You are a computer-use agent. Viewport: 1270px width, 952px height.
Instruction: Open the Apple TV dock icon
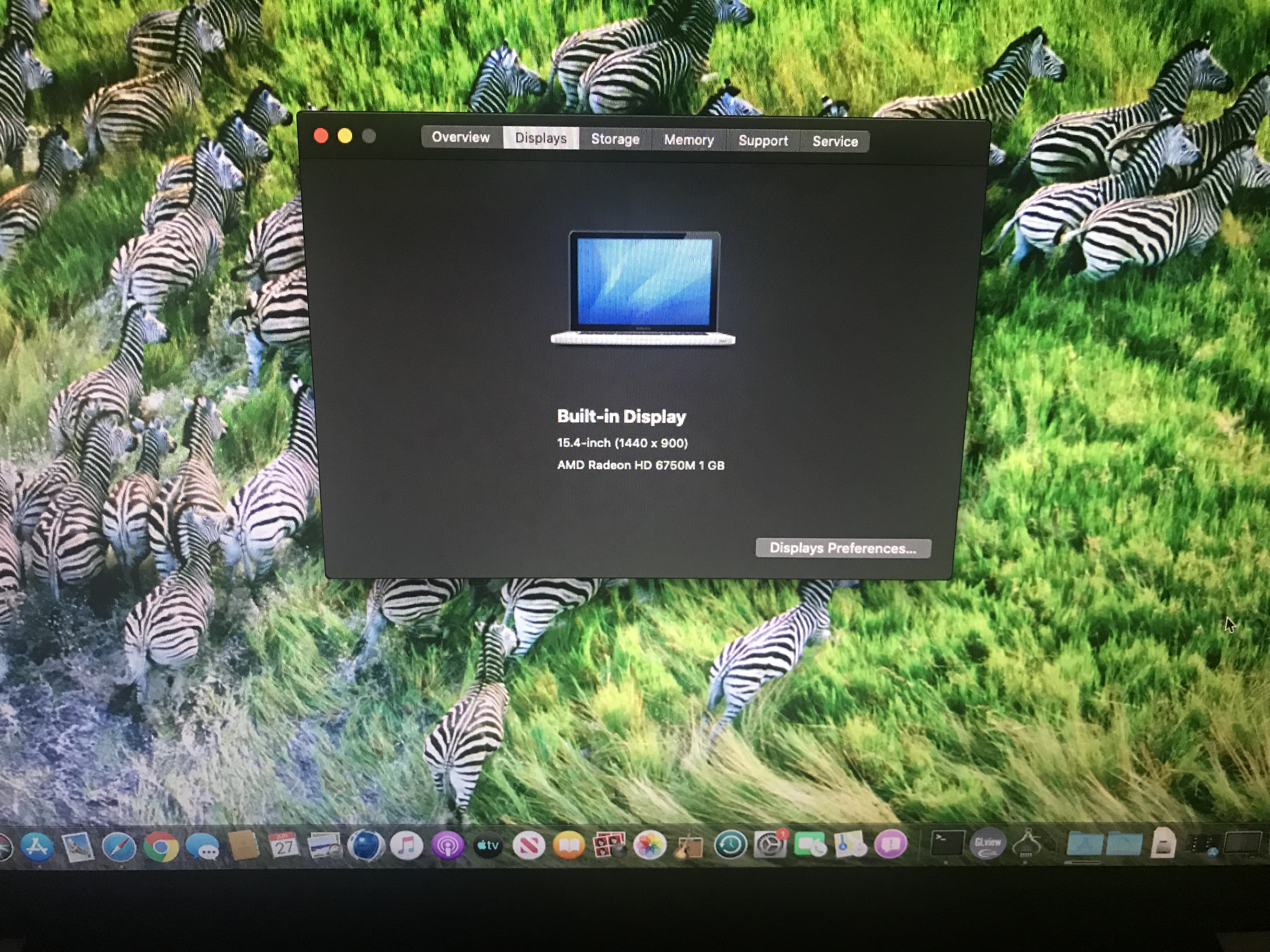[488, 845]
